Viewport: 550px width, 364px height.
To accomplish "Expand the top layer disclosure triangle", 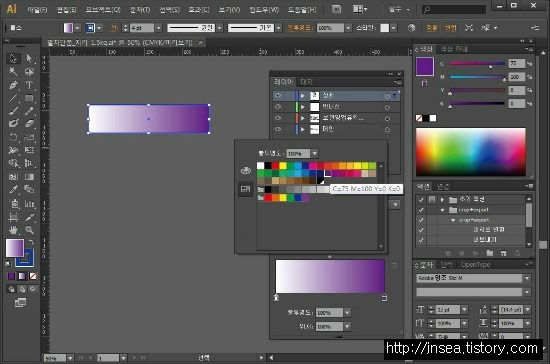I will [303, 96].
